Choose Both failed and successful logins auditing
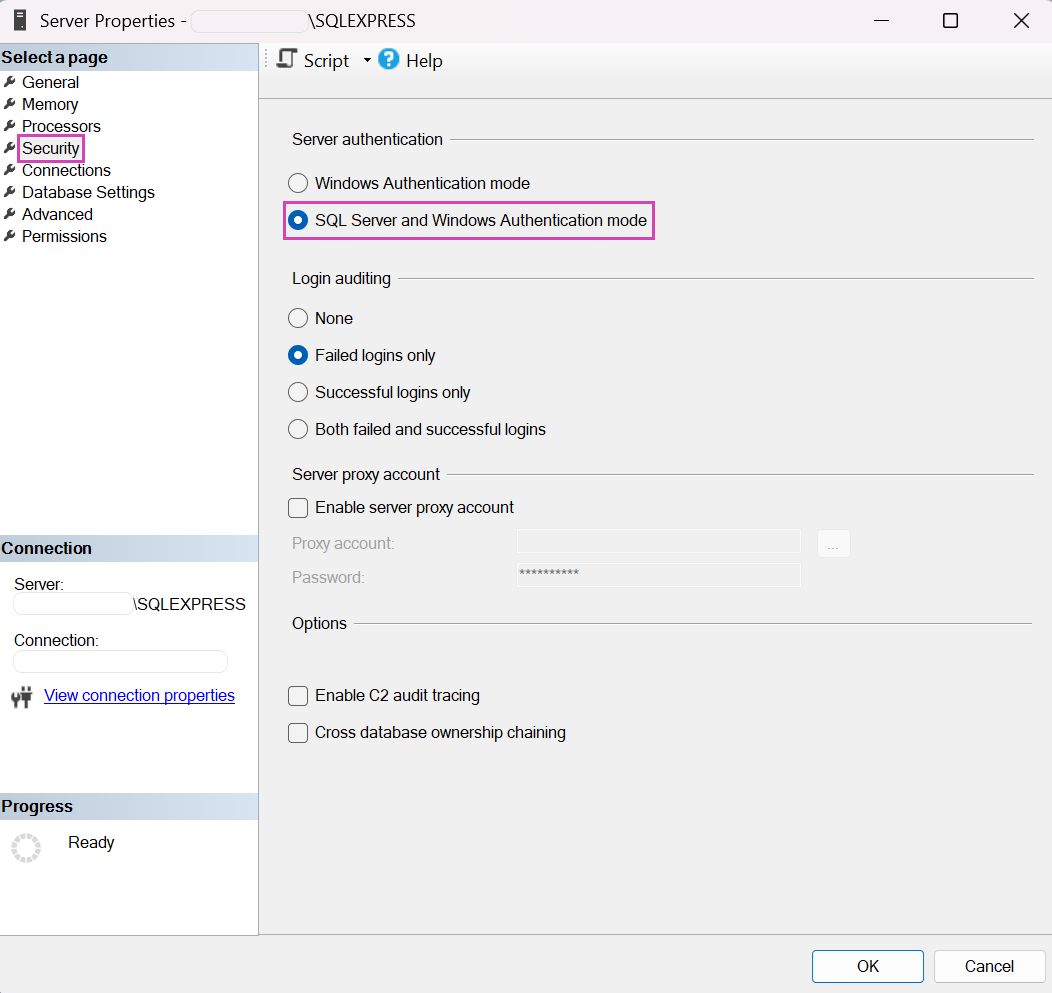The height and width of the screenshot is (993, 1052). coord(298,429)
